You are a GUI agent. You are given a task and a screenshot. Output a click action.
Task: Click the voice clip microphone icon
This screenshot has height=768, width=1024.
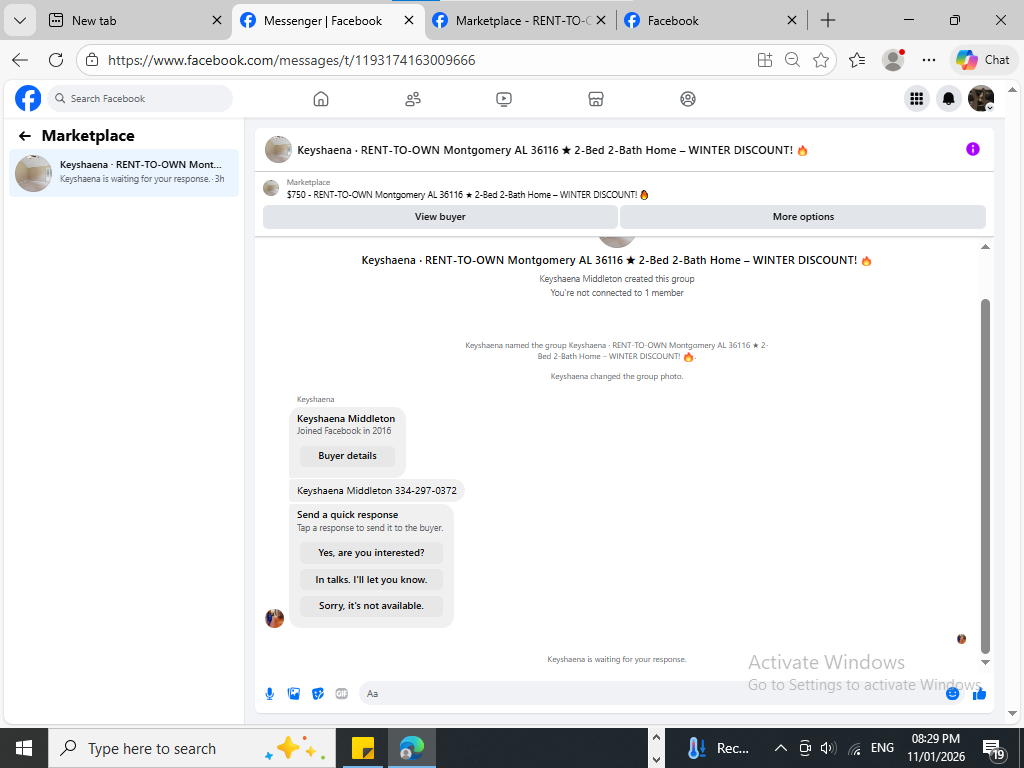[270, 694]
